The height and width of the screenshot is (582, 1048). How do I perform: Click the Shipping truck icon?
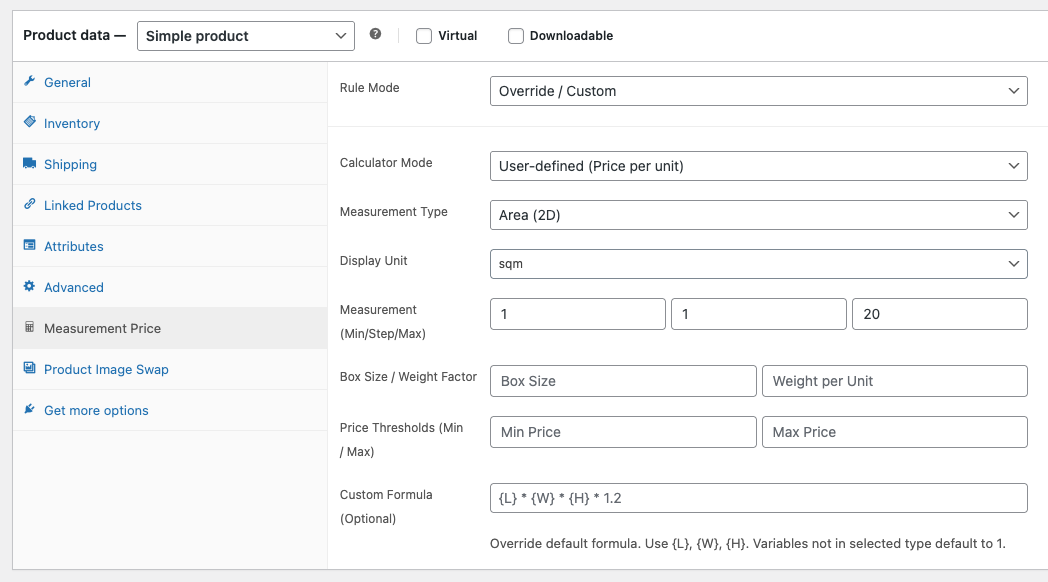coord(30,164)
